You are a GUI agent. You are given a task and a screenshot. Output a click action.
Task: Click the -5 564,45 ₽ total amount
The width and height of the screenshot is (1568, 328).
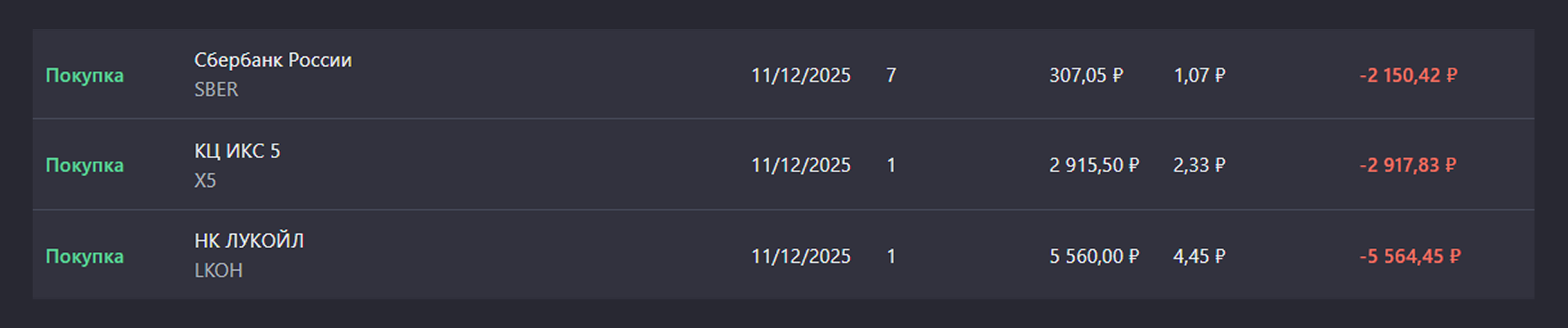coord(1410,256)
